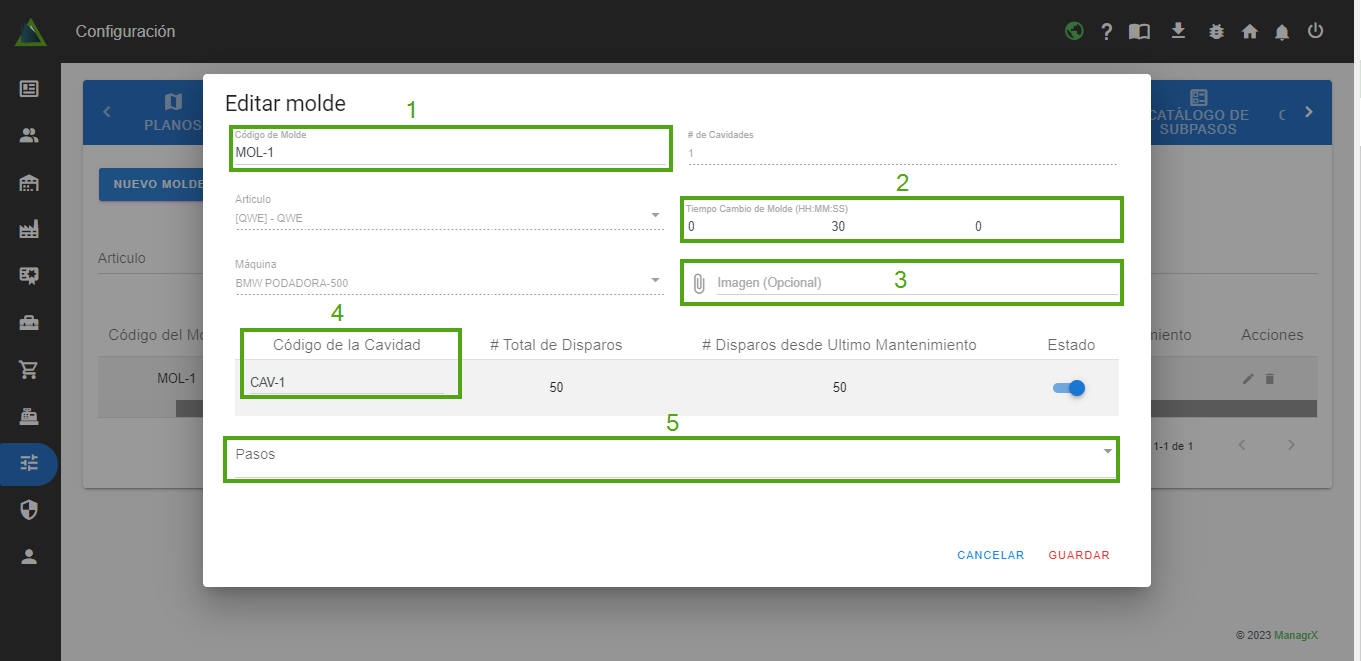1361x661 pixels.
Task: Open notifications bell icon
Action: pos(1282,32)
